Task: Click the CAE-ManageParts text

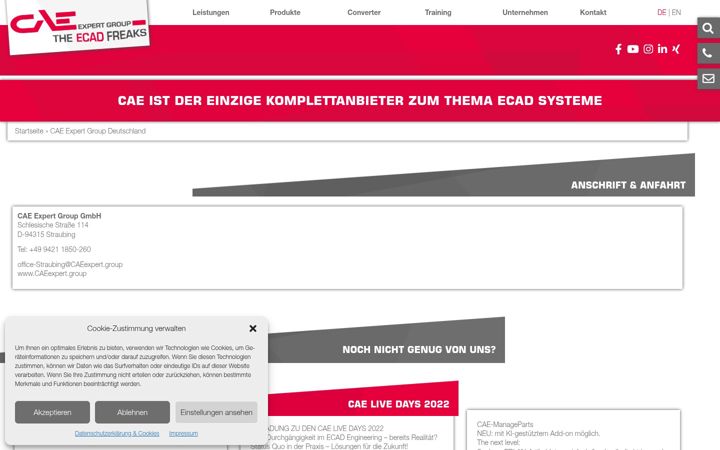Action: tap(505, 424)
